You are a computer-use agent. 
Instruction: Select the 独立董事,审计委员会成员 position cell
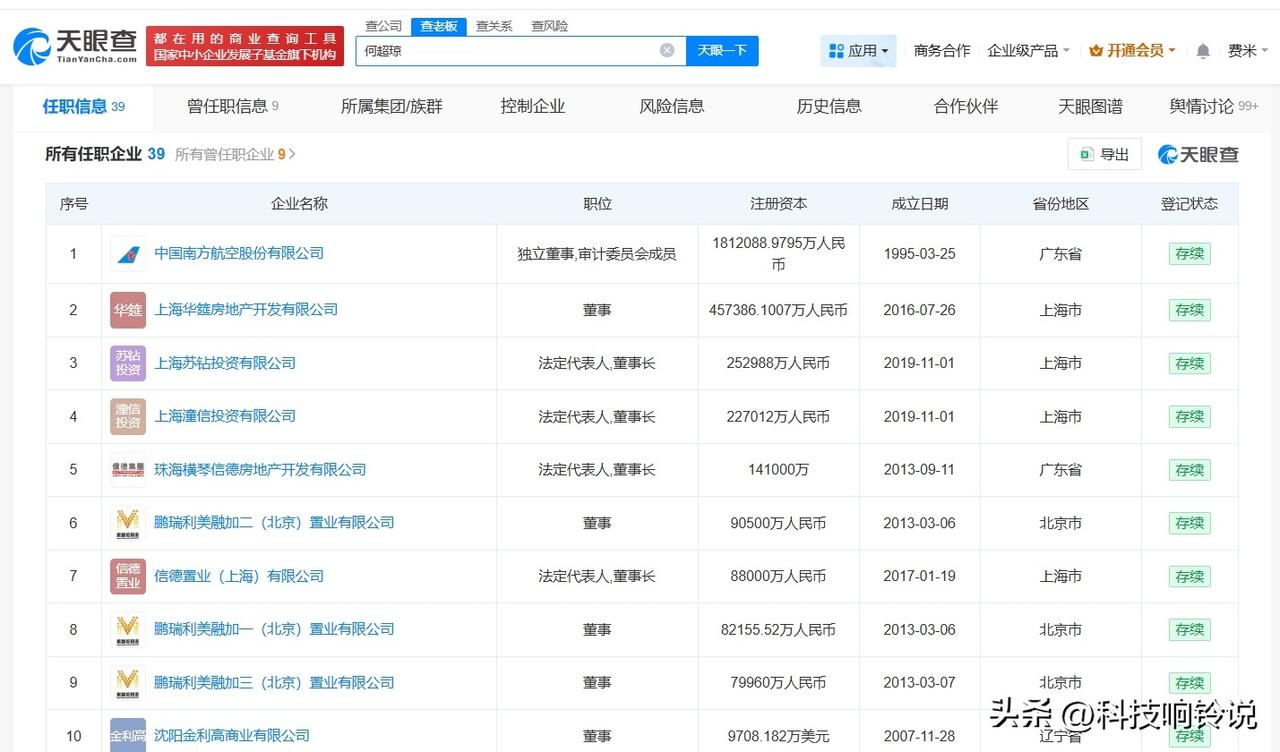coord(597,254)
